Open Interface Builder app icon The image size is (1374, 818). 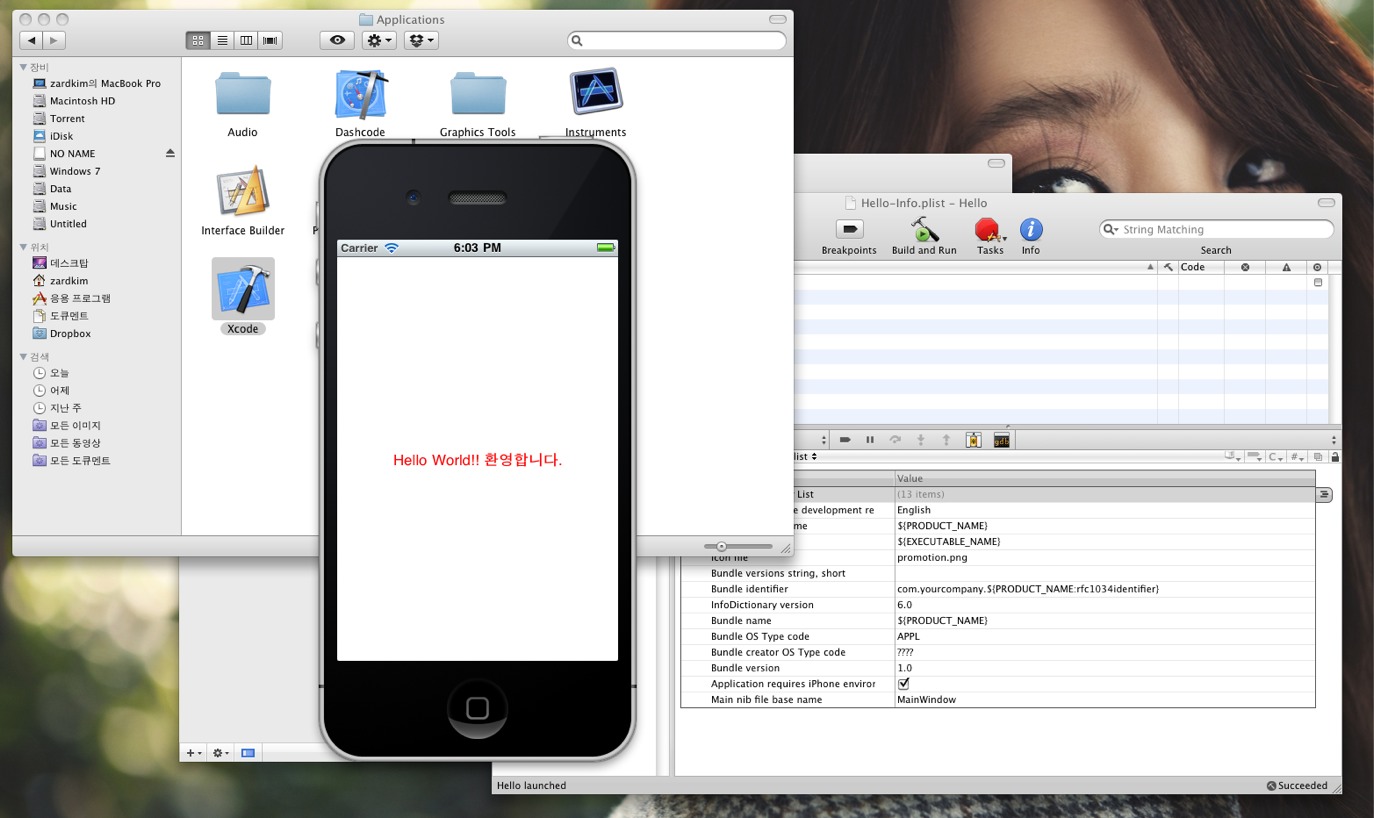click(x=243, y=192)
